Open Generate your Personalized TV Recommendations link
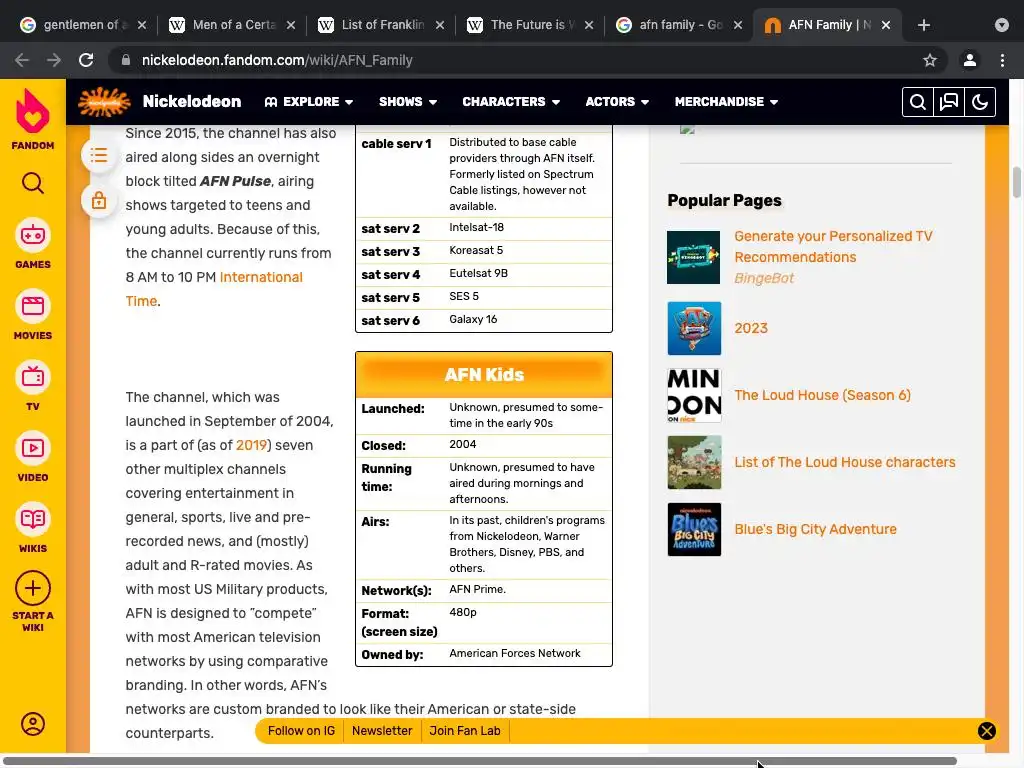 (x=833, y=247)
